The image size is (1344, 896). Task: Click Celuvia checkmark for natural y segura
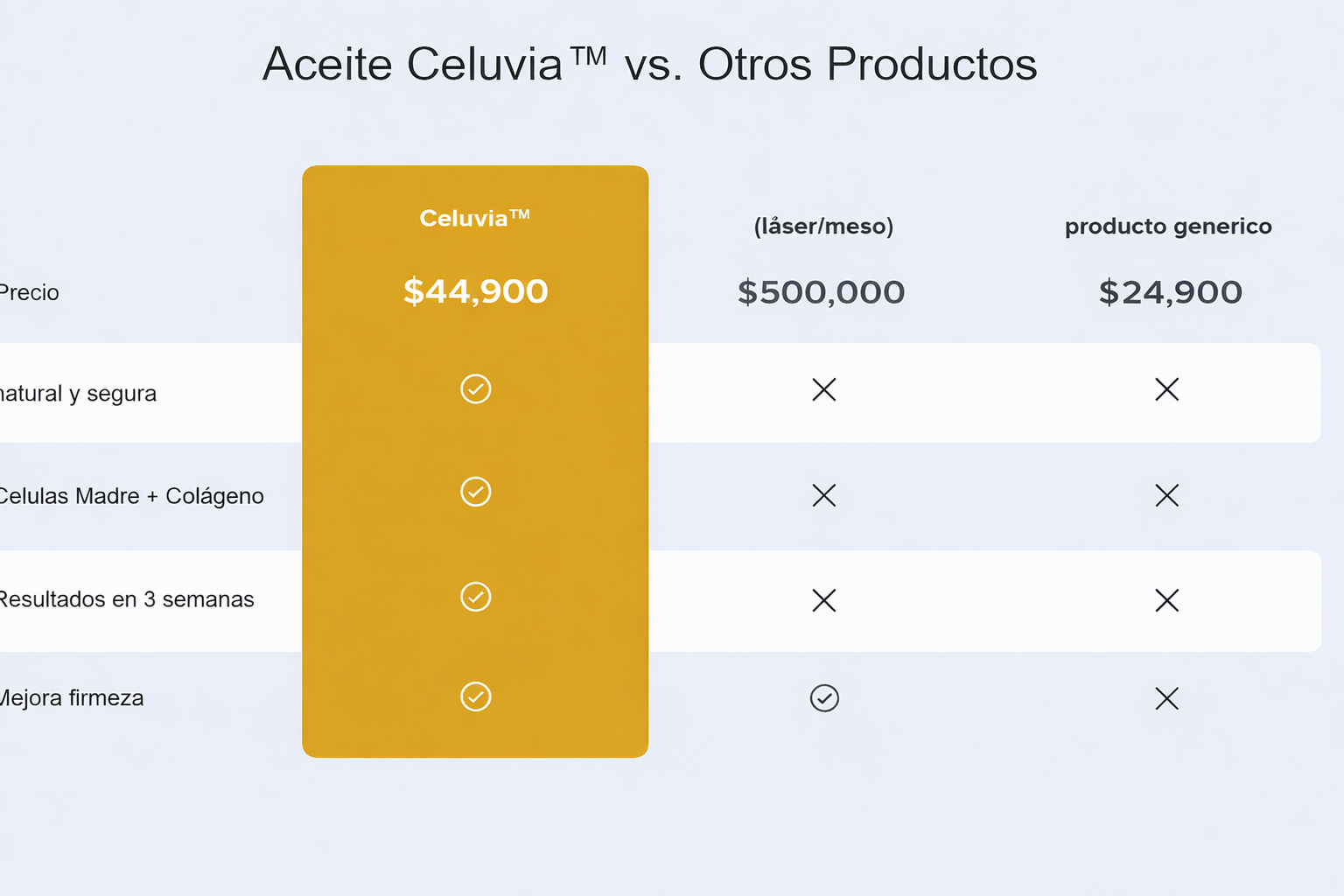476,388
